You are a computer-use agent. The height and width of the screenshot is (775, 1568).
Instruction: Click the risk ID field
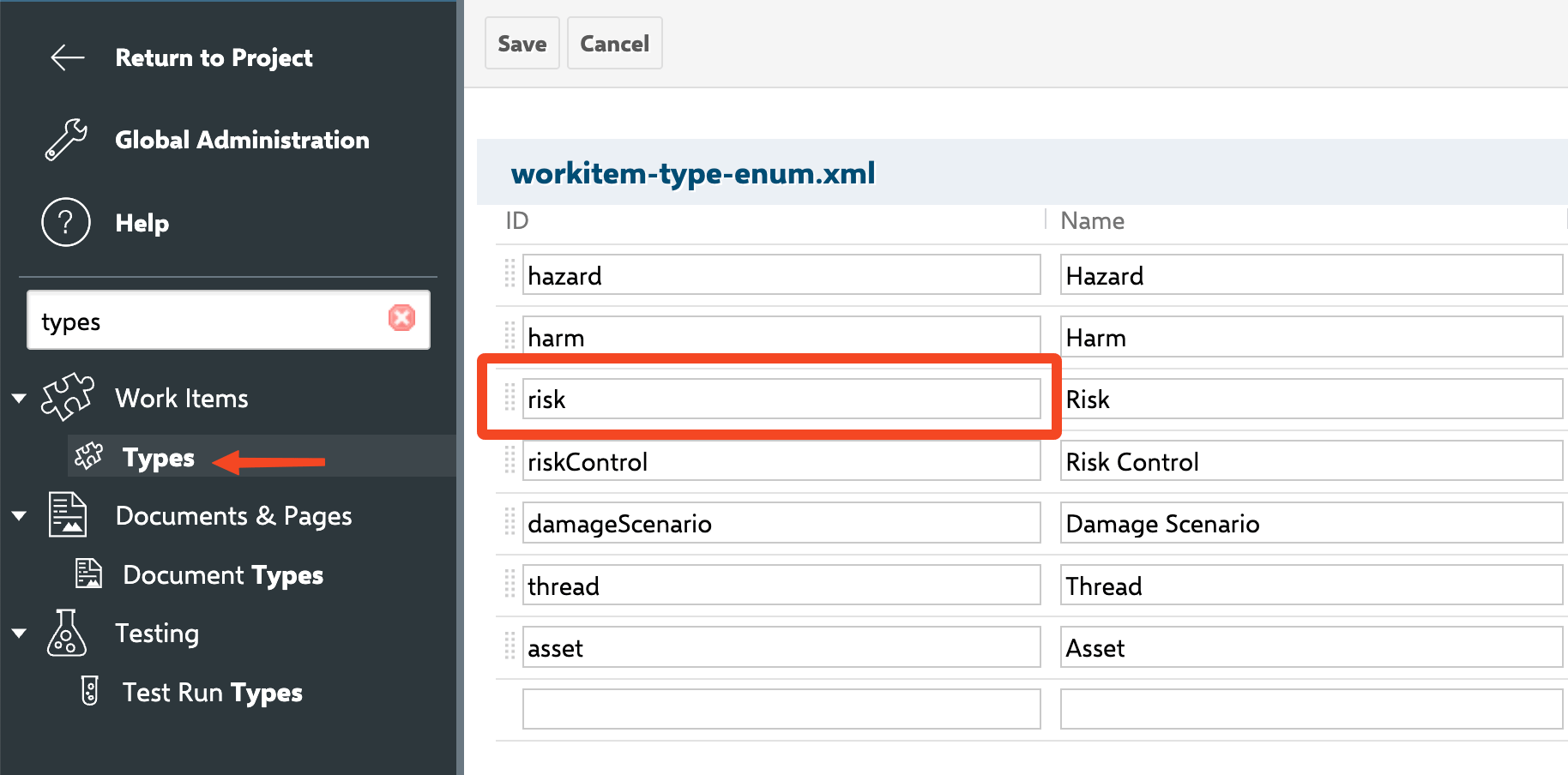(x=781, y=399)
